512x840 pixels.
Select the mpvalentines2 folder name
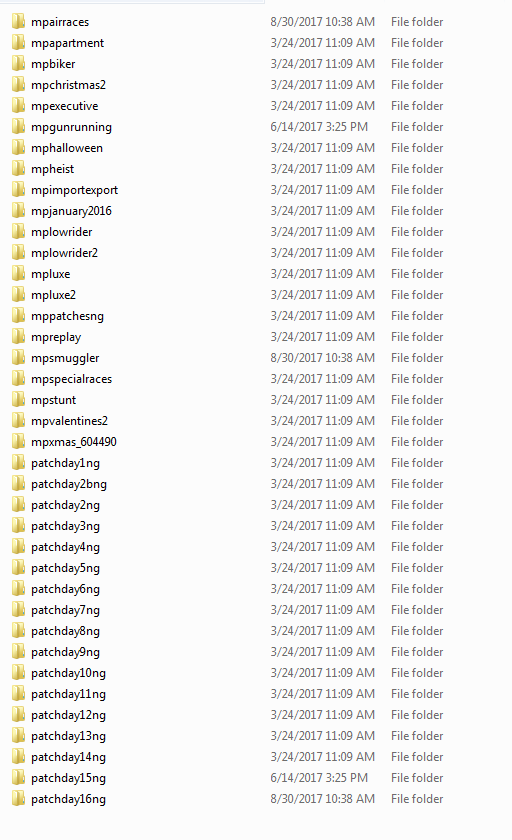click(x=70, y=421)
